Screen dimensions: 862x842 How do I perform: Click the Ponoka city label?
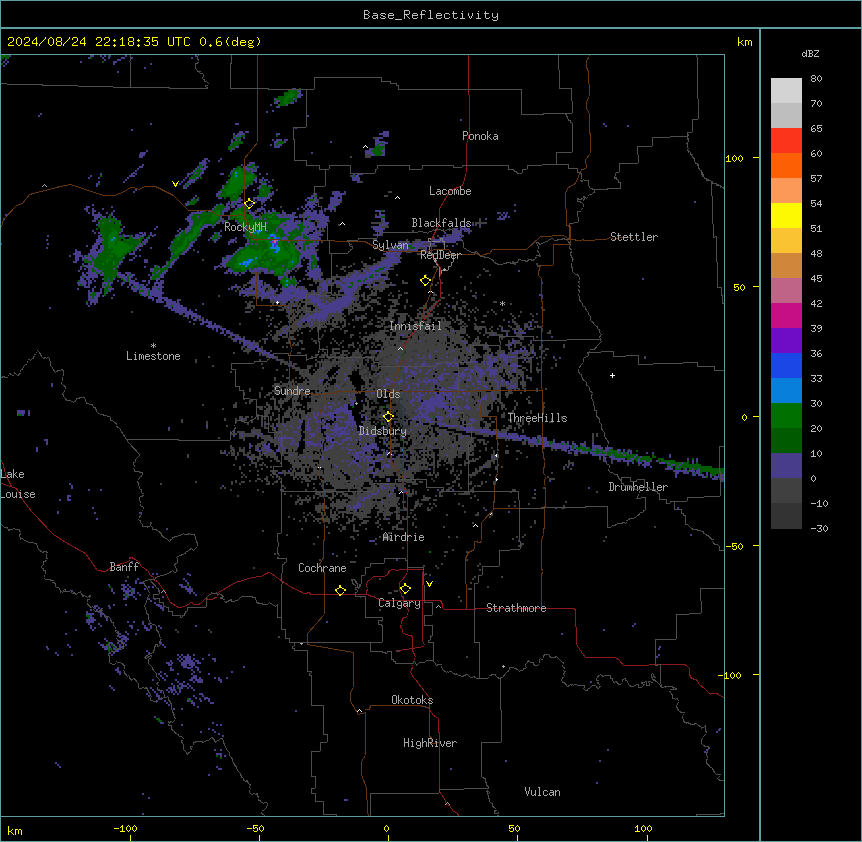coord(480,136)
